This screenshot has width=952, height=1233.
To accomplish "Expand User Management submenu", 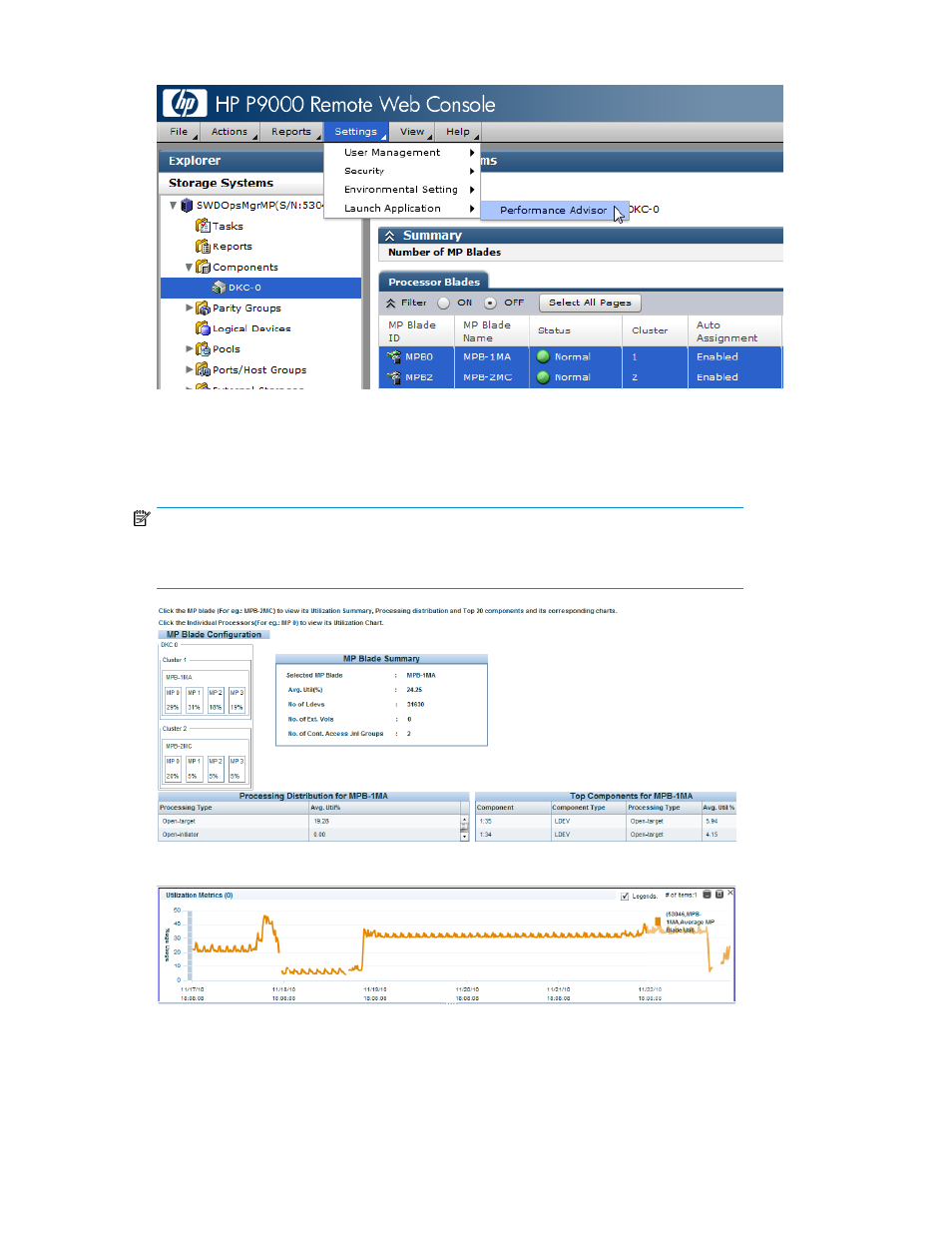I will pyautogui.click(x=402, y=153).
